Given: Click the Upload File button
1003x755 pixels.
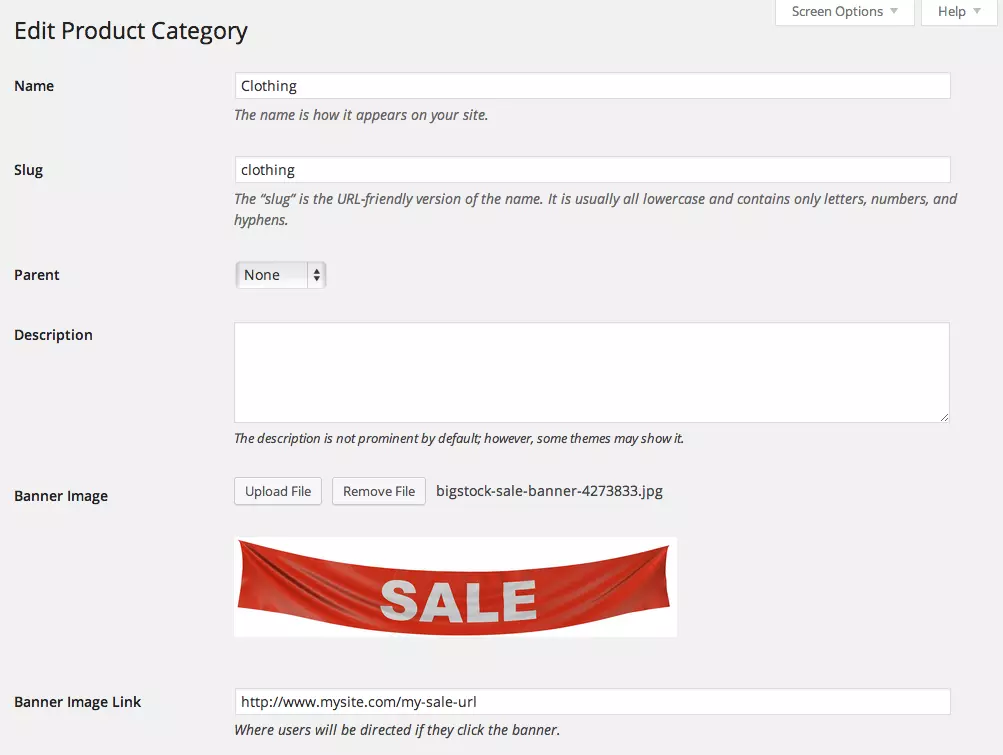Looking at the screenshot, I should pyautogui.click(x=278, y=491).
